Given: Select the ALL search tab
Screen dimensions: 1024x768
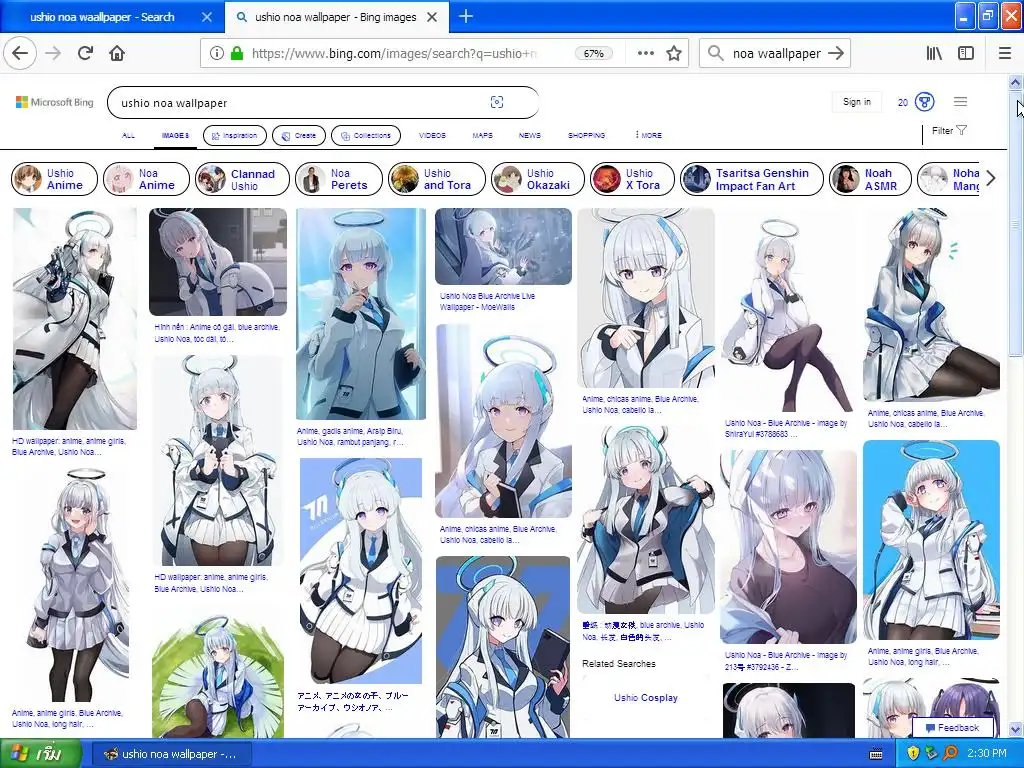Looking at the screenshot, I should tap(129, 135).
